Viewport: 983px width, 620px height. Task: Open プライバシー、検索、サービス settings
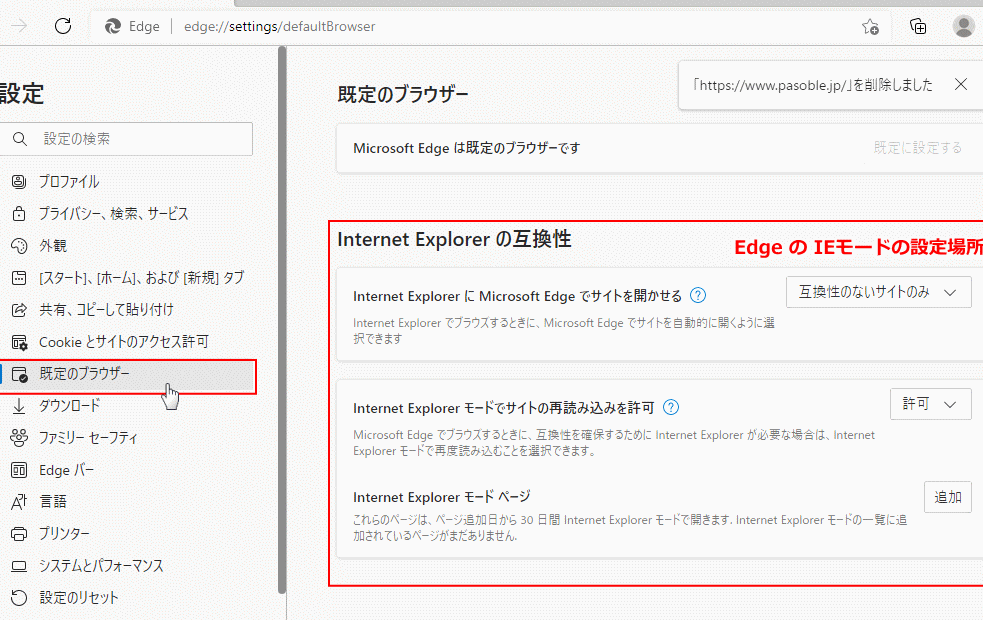tap(113, 214)
